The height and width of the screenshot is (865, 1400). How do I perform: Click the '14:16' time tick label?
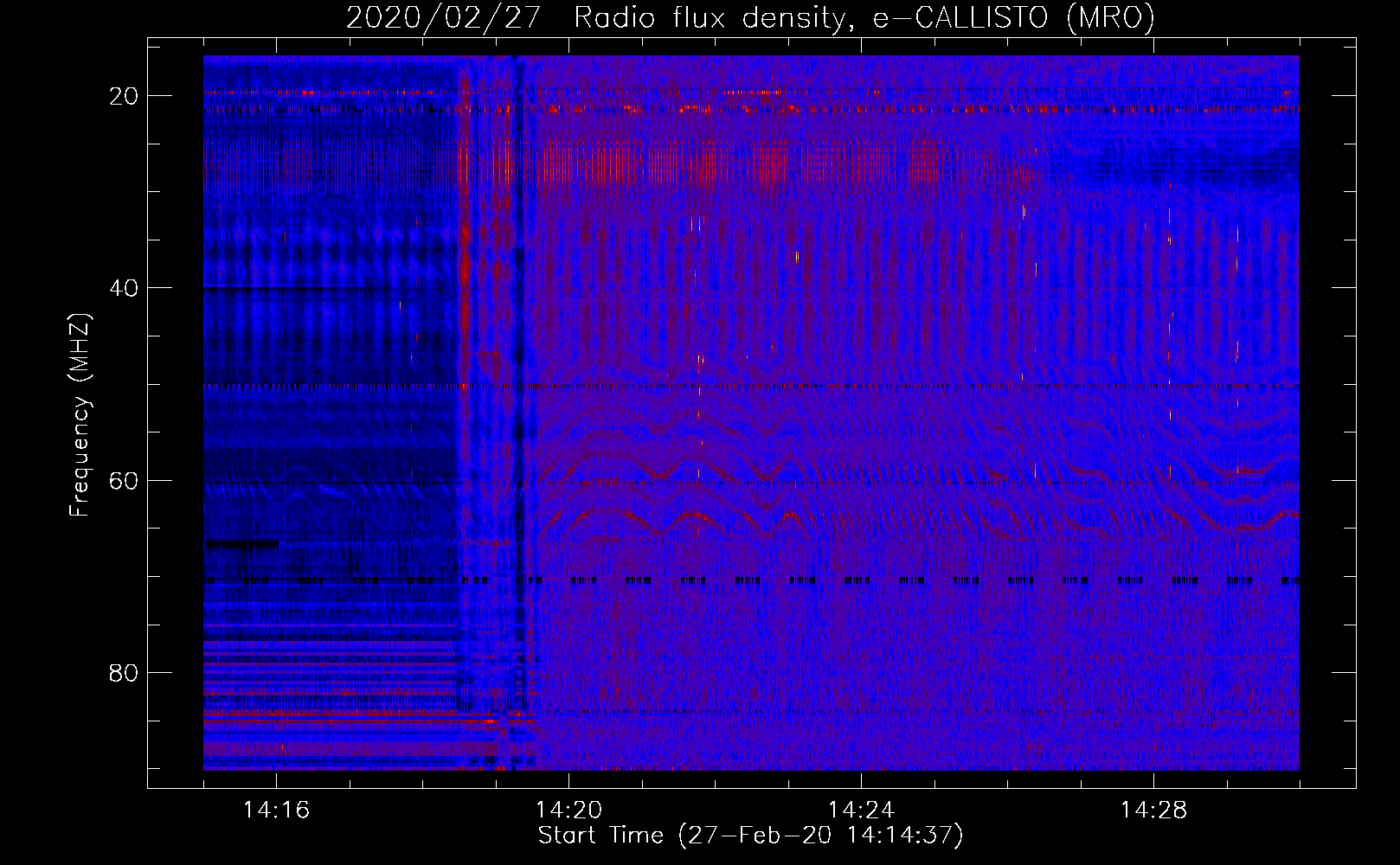tap(276, 811)
